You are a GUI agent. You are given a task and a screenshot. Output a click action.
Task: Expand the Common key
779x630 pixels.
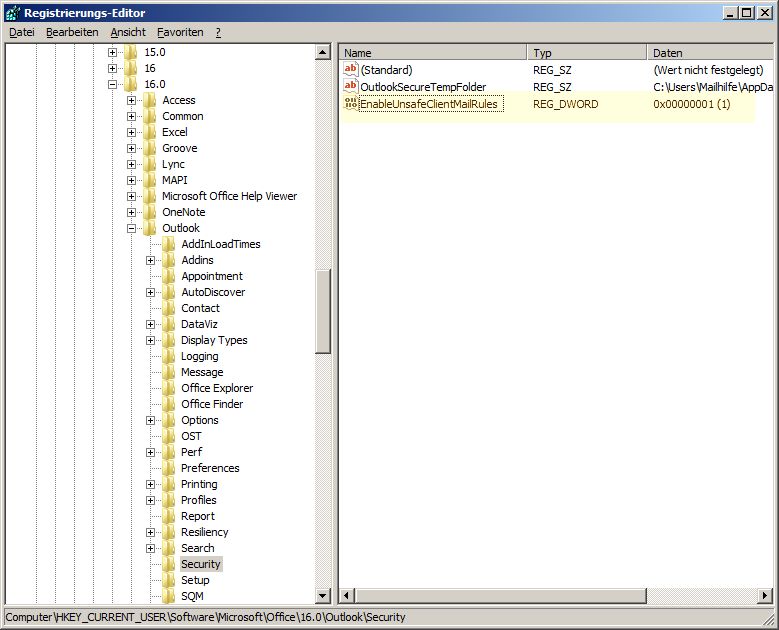point(131,116)
